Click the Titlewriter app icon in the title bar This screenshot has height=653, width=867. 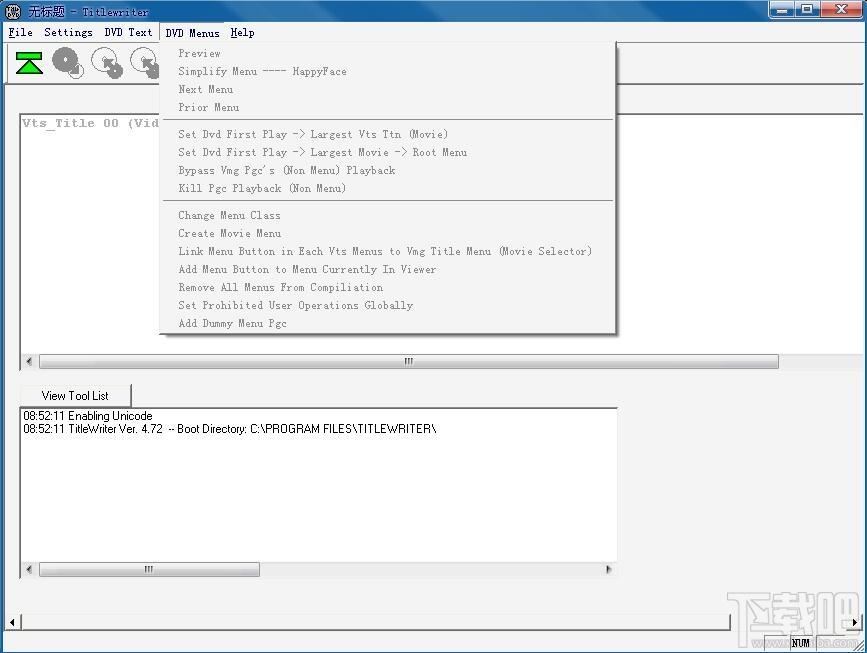[13, 11]
